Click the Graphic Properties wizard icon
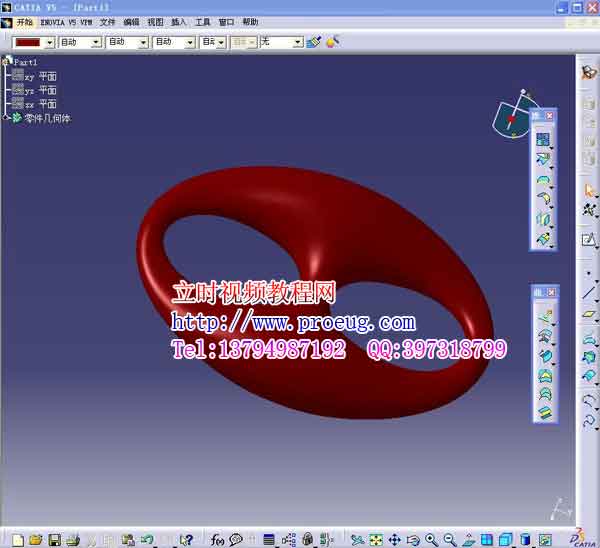 pos(333,42)
